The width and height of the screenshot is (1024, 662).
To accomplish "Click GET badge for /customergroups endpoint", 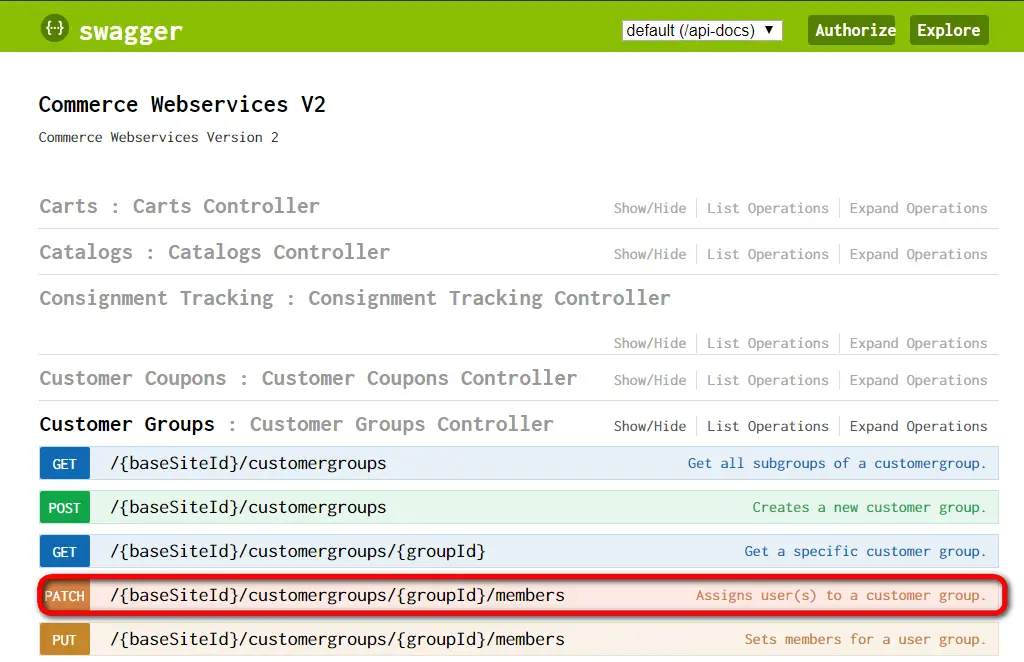I will pyautogui.click(x=65, y=464).
